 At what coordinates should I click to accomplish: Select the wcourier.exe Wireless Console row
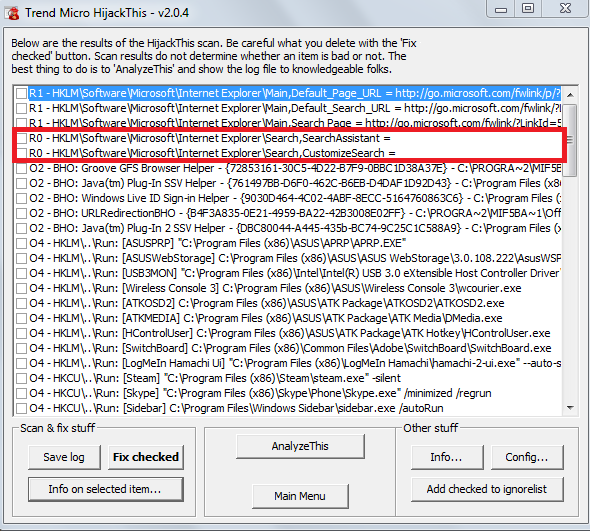coord(275,288)
